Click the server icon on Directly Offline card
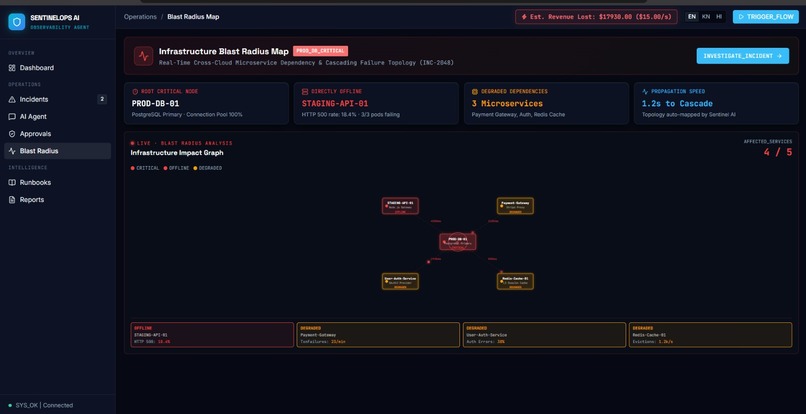 point(305,92)
